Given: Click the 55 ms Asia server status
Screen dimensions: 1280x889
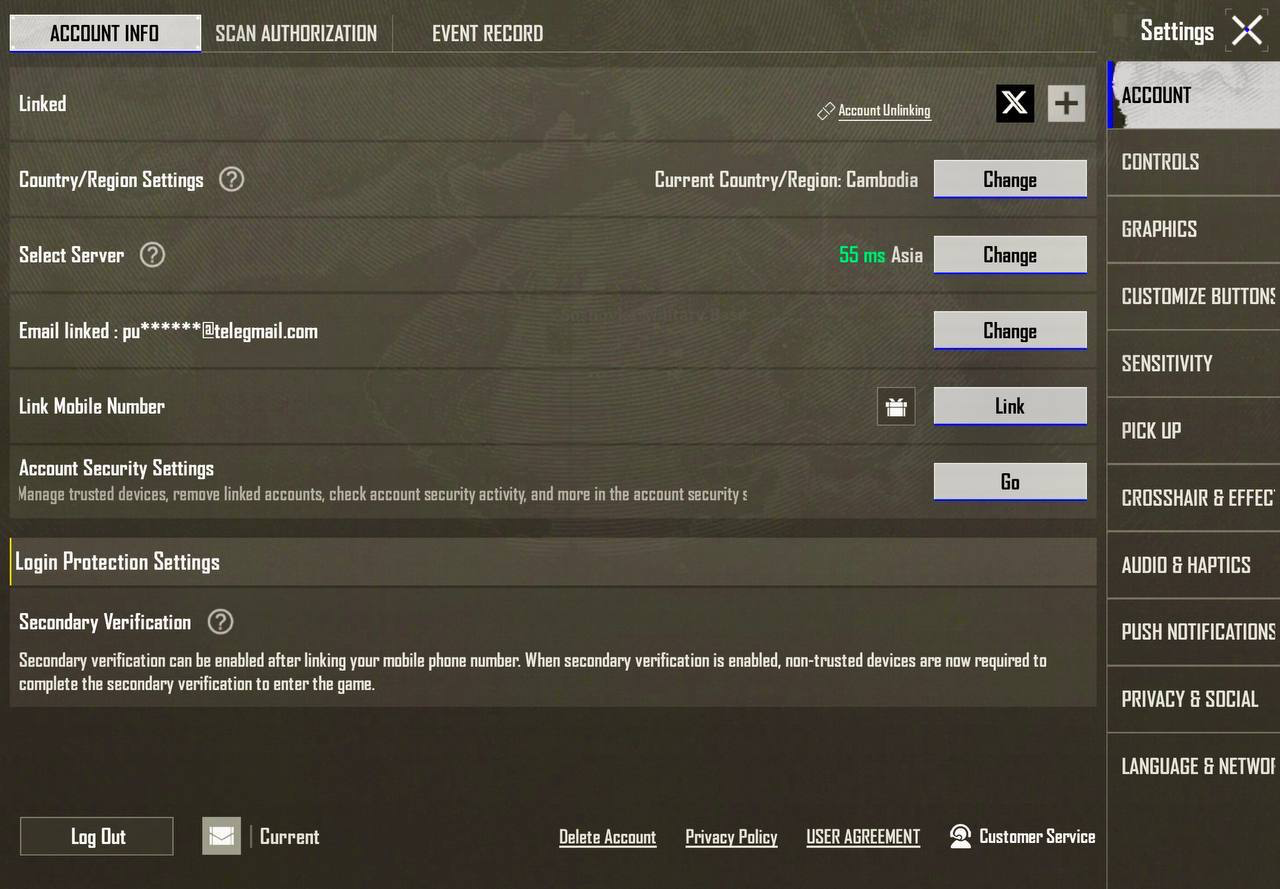Looking at the screenshot, I should coord(881,255).
